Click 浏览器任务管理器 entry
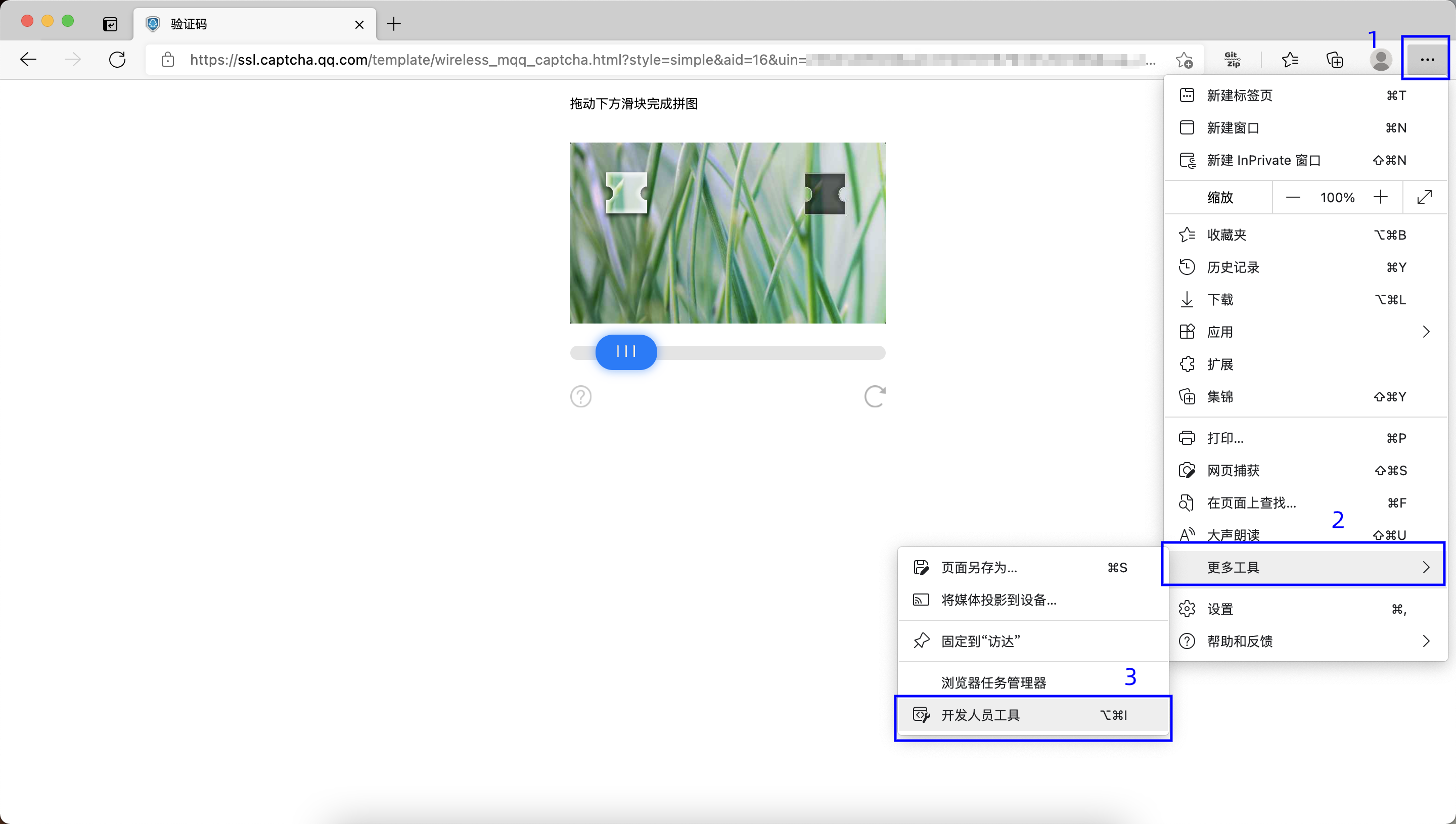 click(993, 682)
